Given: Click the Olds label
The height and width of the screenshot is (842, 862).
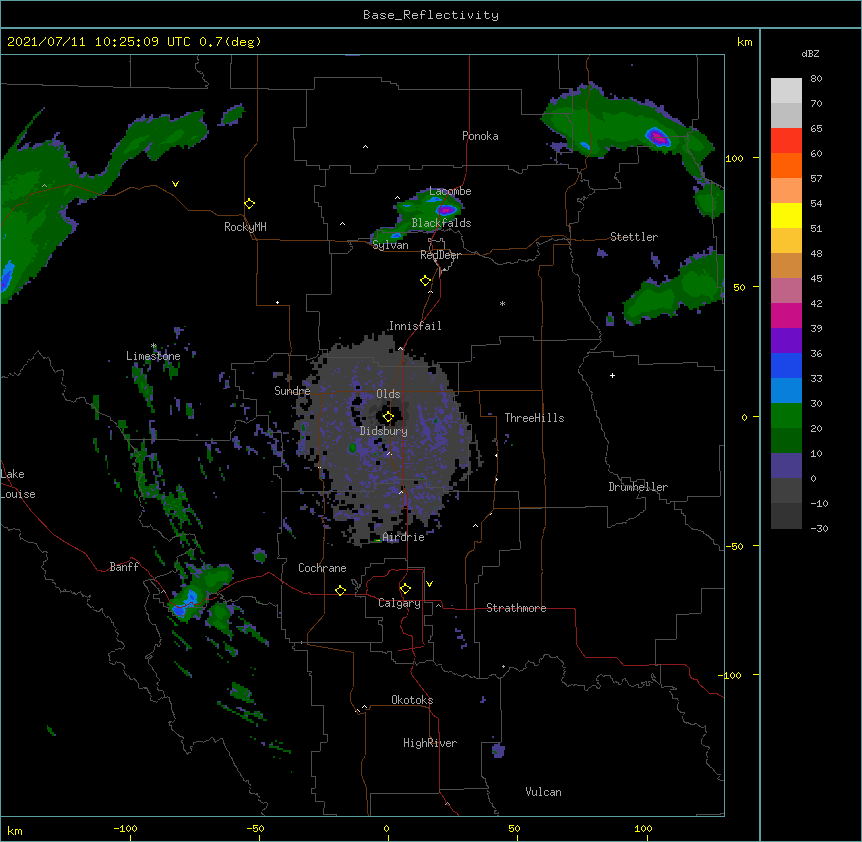Looking at the screenshot, I should point(388,394).
